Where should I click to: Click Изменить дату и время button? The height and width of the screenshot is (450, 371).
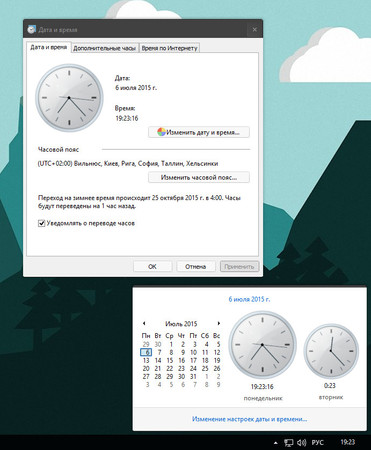pyautogui.click(x=199, y=132)
